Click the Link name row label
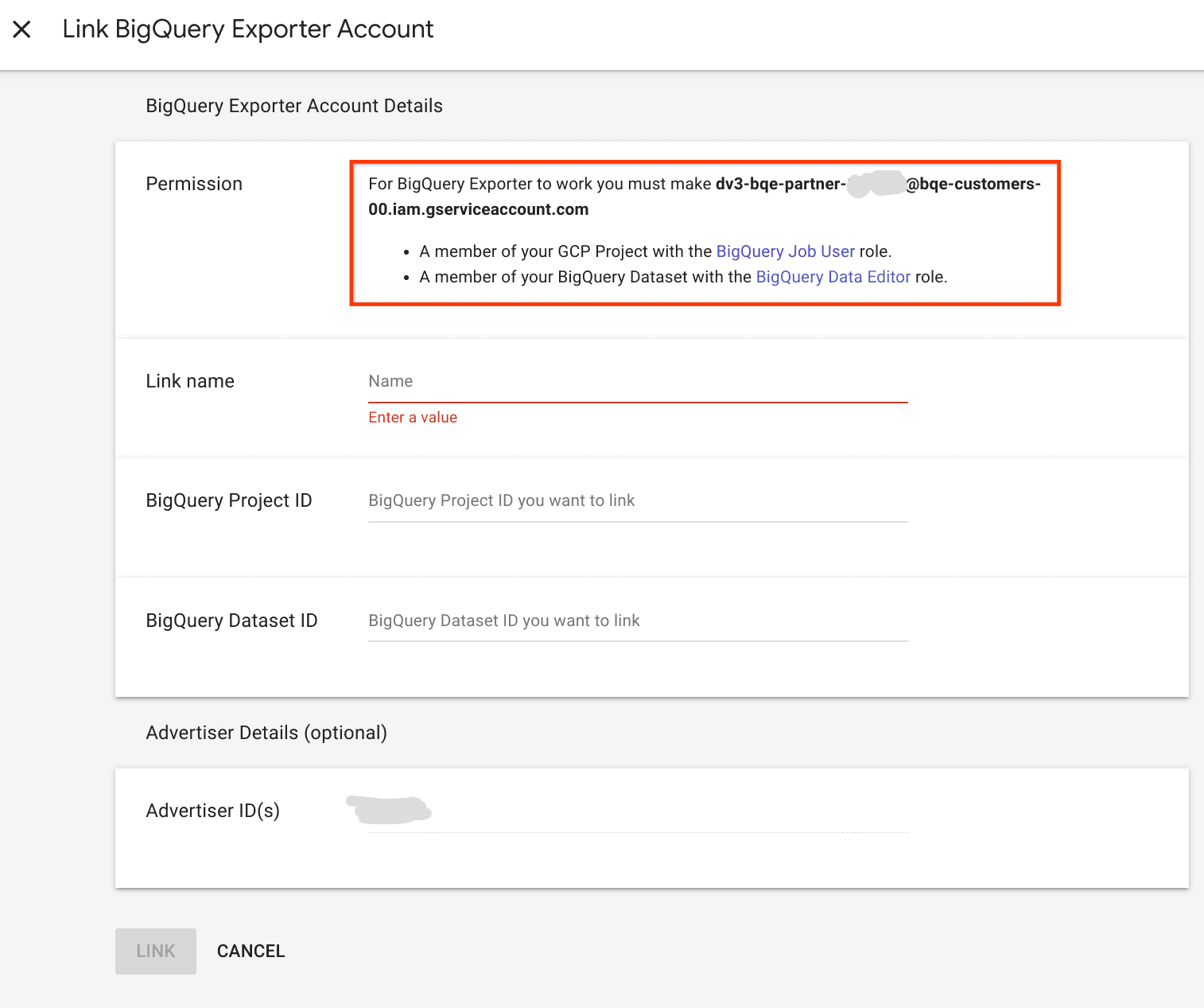This screenshot has height=1008, width=1204. point(189,381)
